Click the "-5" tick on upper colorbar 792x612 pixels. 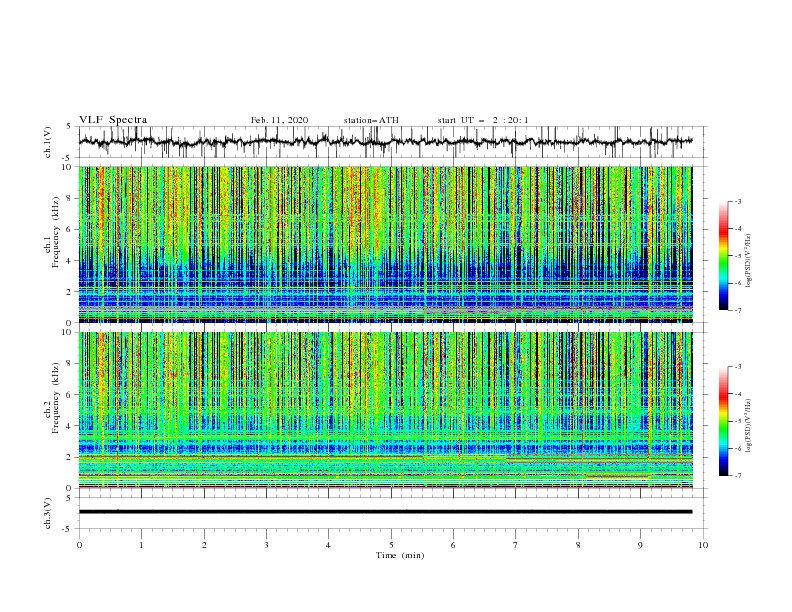[x=738, y=256]
